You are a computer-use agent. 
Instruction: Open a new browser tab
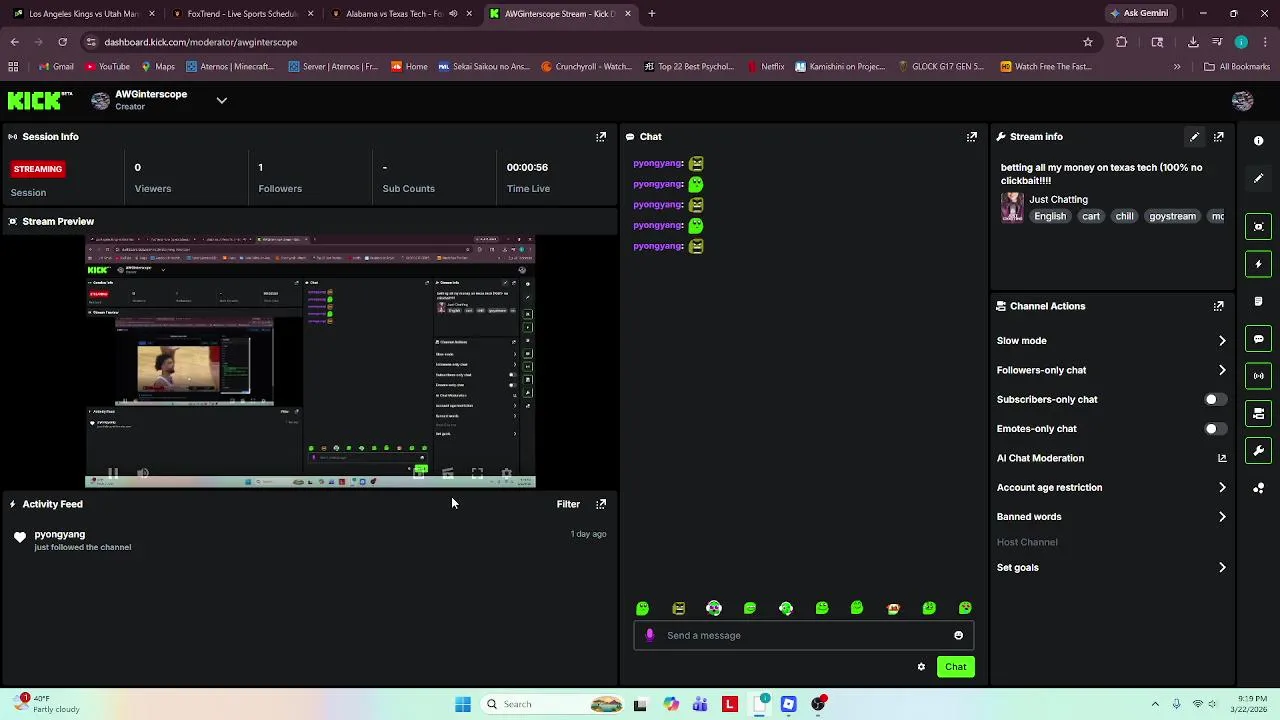[652, 14]
